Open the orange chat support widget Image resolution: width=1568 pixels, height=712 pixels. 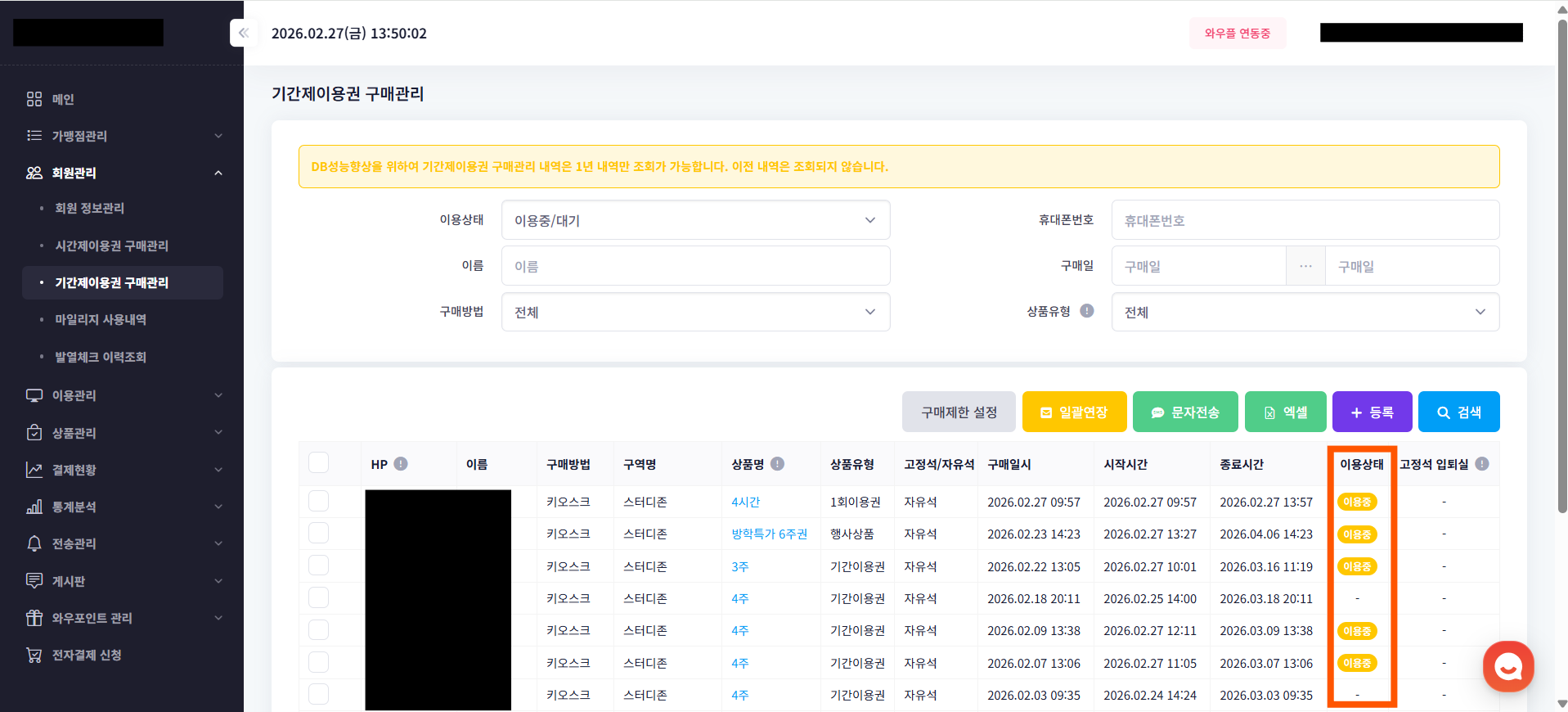(1507, 666)
